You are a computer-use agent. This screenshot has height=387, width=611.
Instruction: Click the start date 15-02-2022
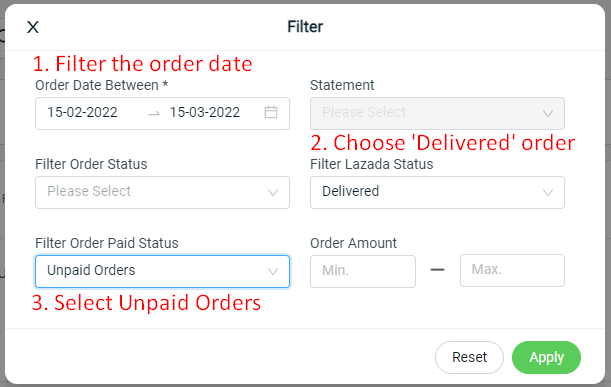point(82,112)
